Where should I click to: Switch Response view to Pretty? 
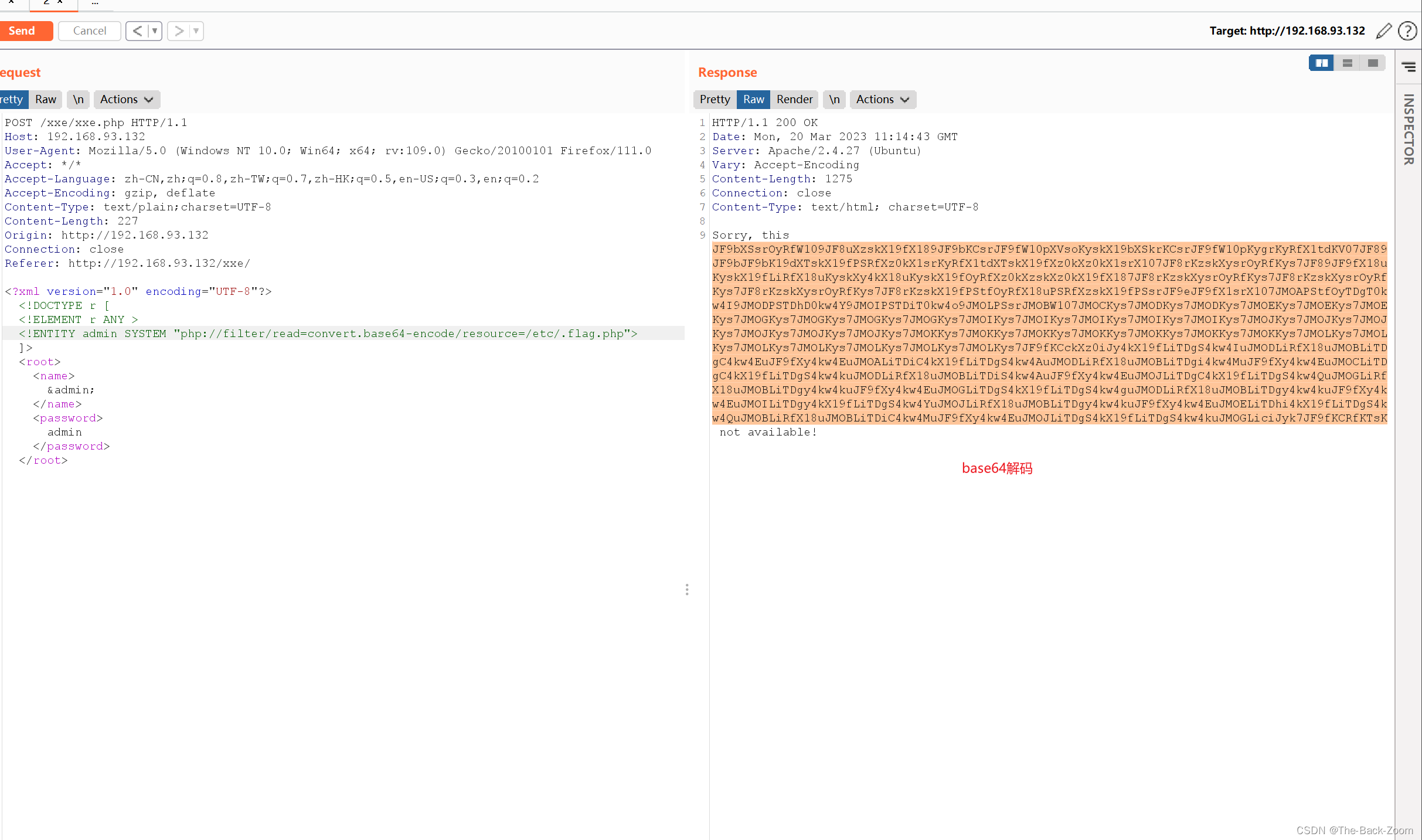coord(715,100)
